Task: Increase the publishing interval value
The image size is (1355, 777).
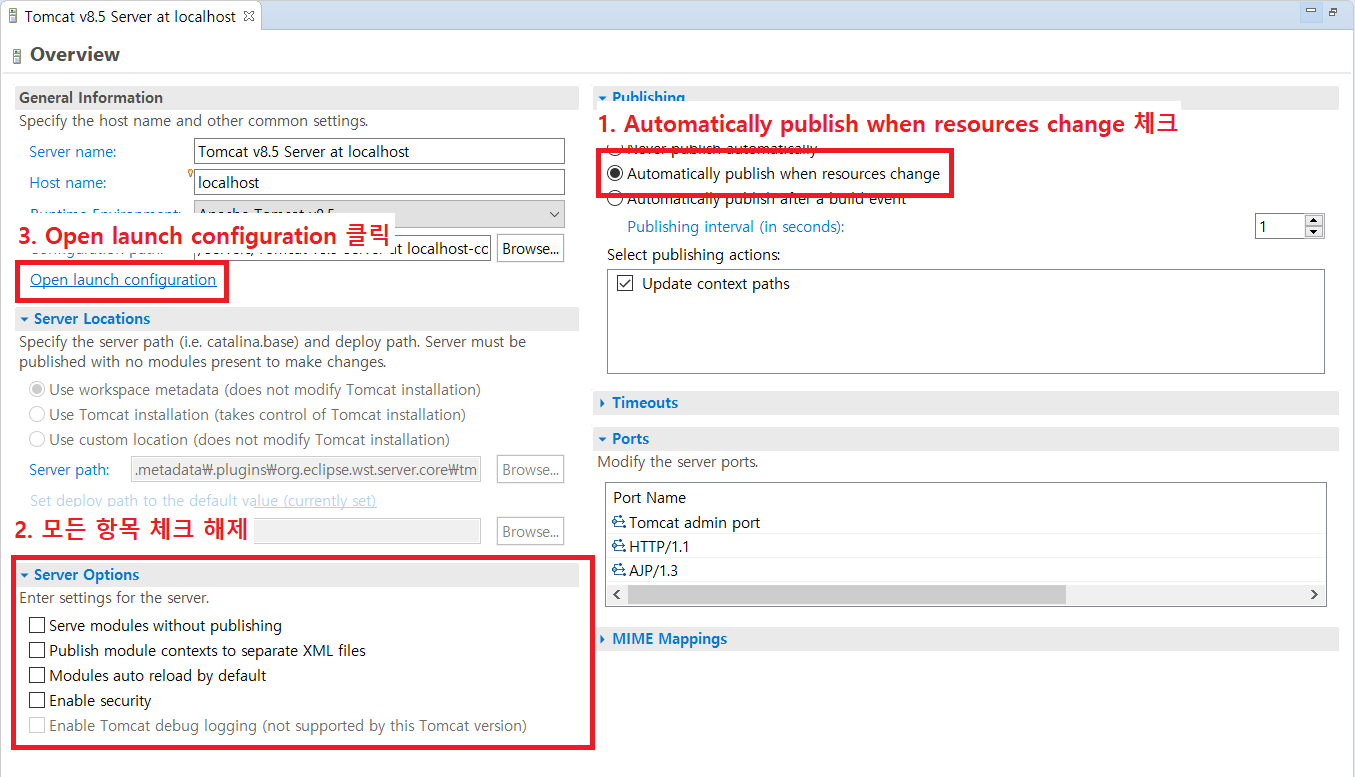Action: 1314,220
